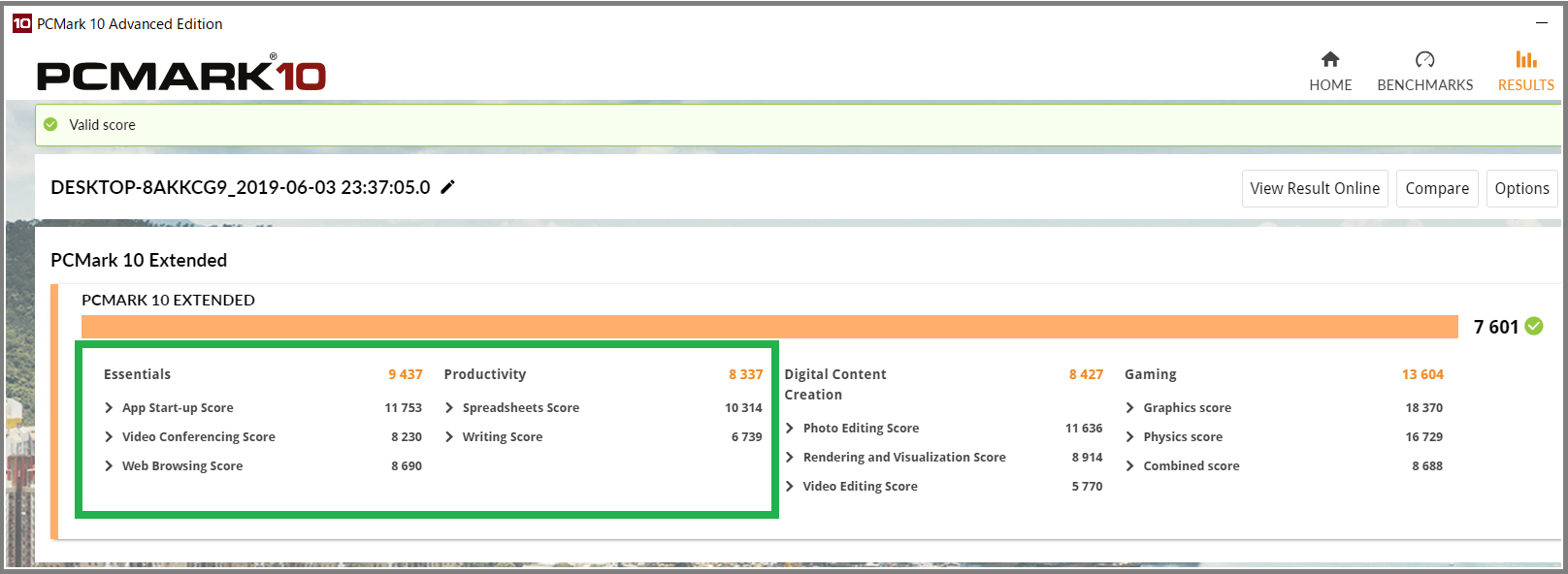1568x574 pixels.
Task: Click the Rendering and Visualization value 8 914
Action: 1088,458
